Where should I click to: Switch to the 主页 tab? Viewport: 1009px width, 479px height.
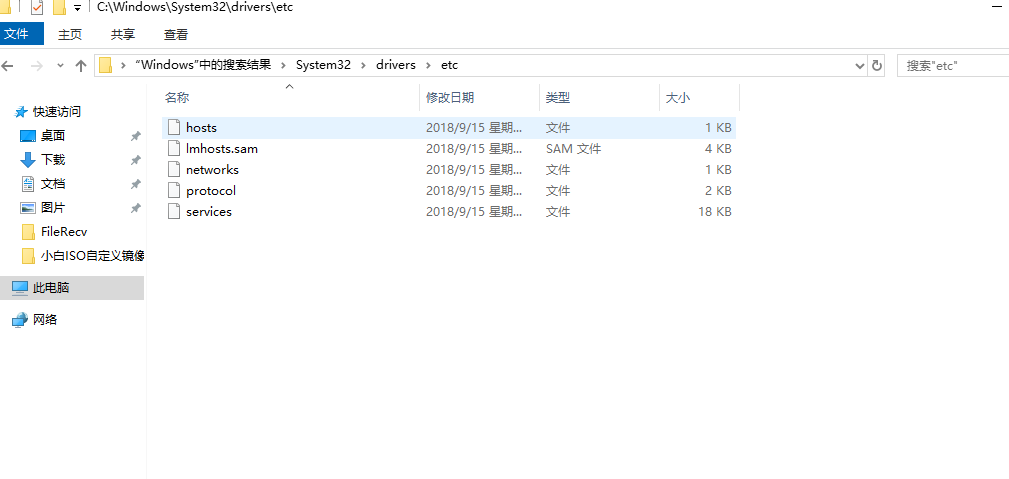(x=69, y=34)
